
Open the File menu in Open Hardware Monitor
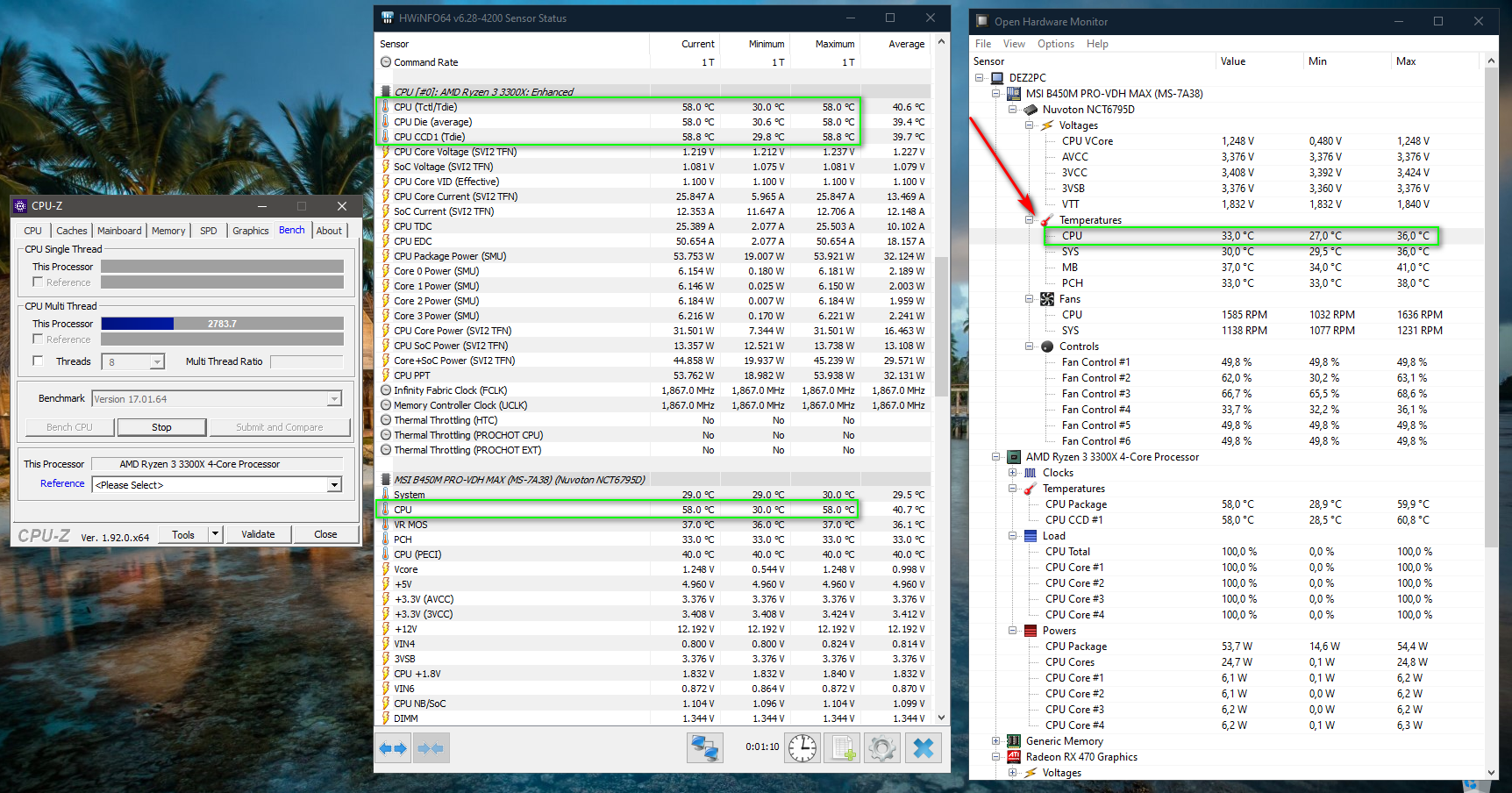[x=983, y=44]
